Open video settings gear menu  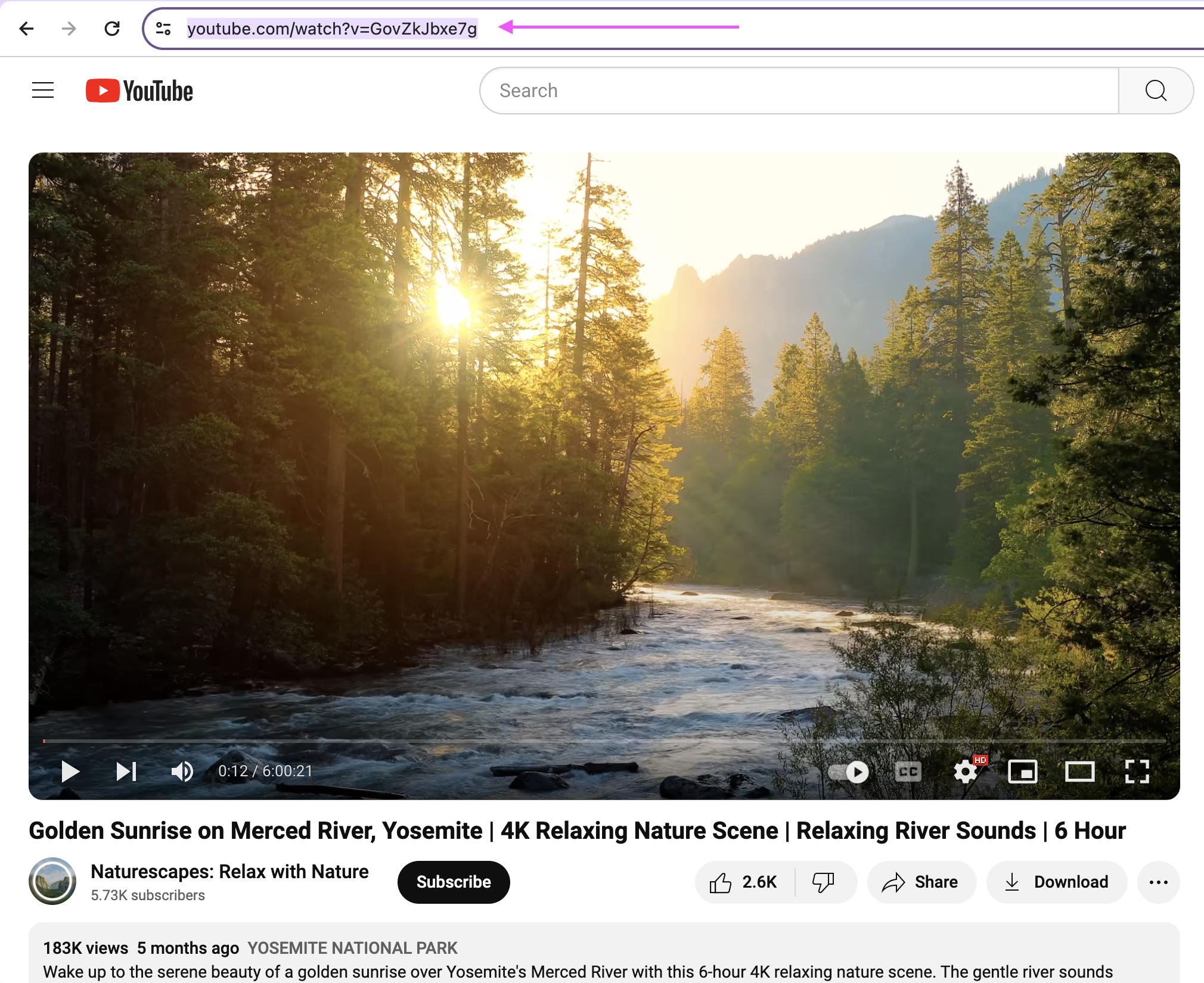point(965,772)
